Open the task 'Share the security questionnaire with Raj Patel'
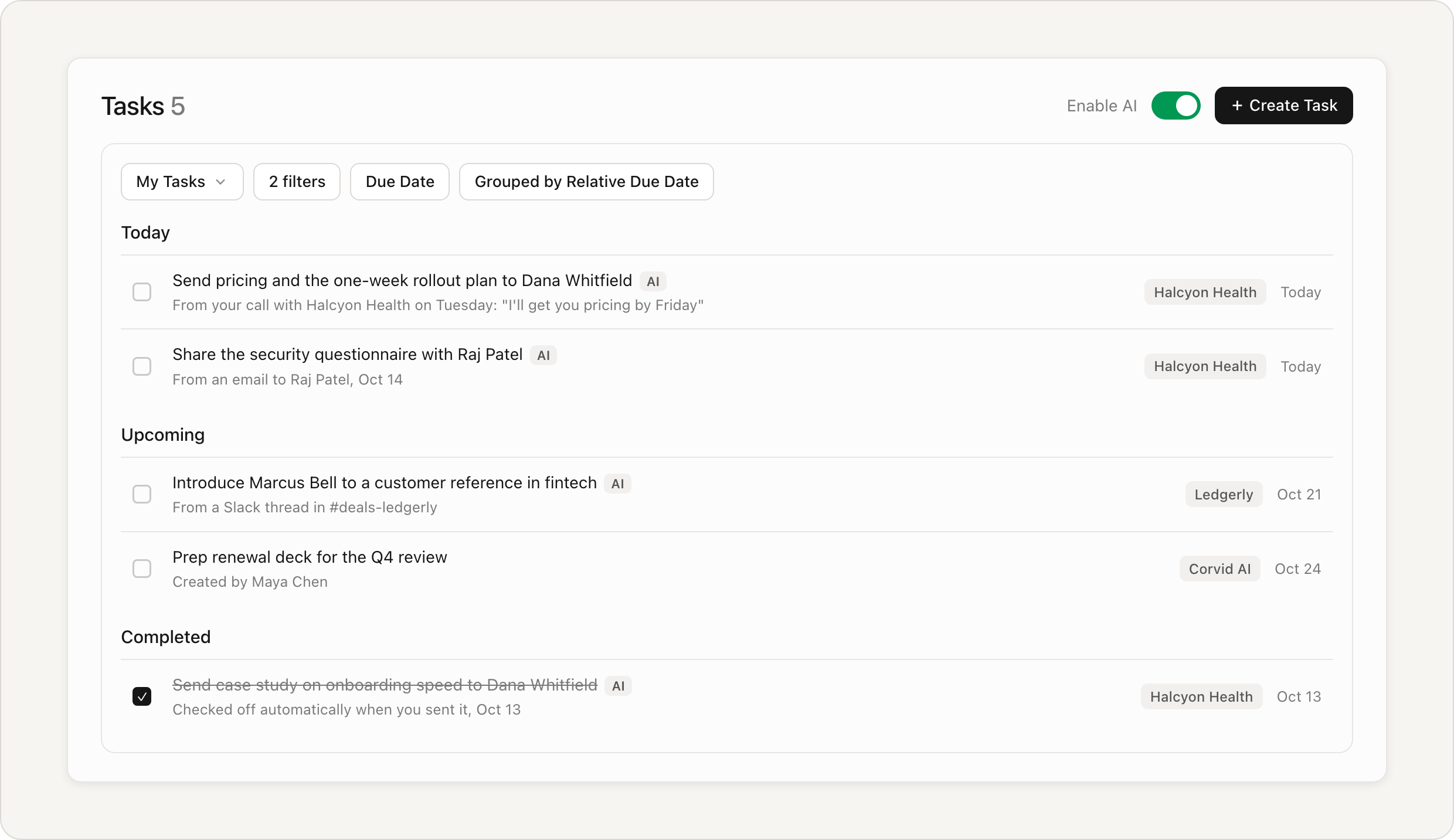 (x=347, y=354)
